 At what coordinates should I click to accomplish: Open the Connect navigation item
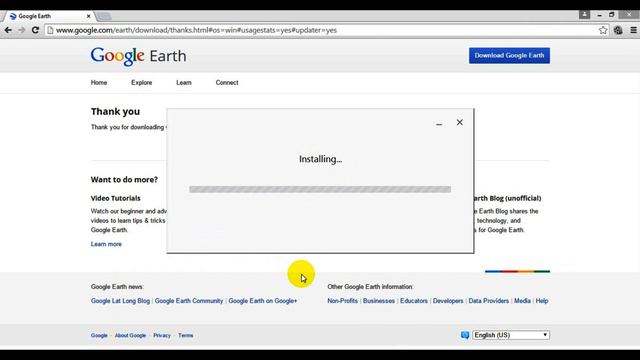tap(227, 82)
